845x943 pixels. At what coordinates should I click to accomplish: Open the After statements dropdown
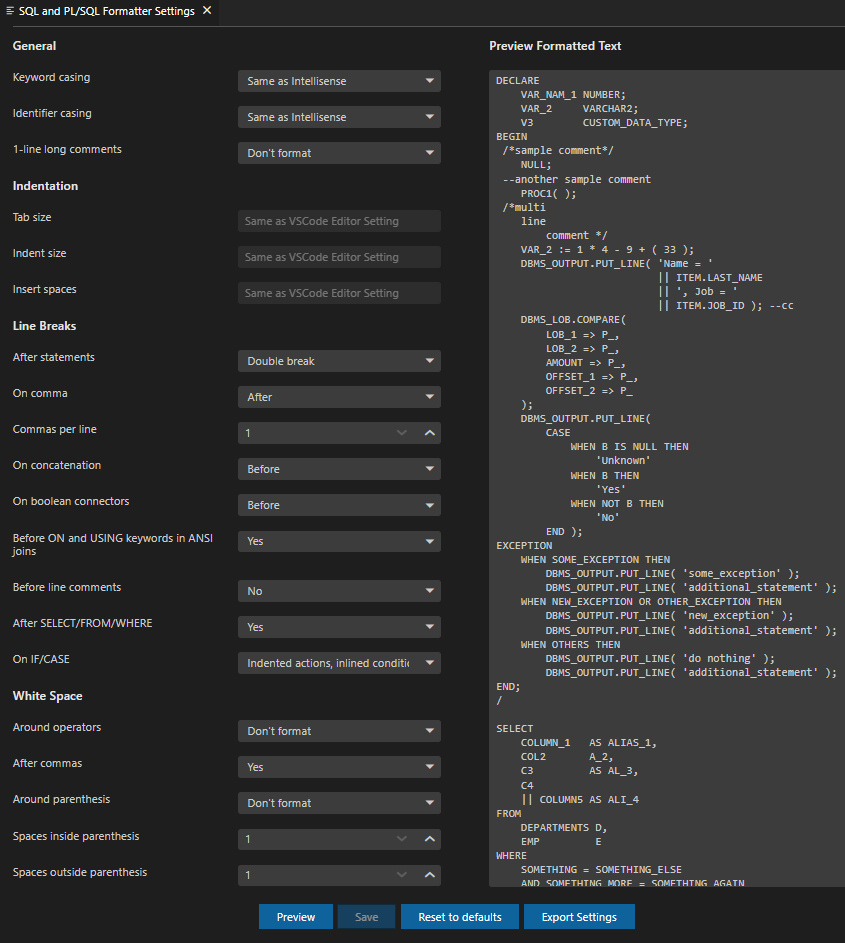point(339,361)
